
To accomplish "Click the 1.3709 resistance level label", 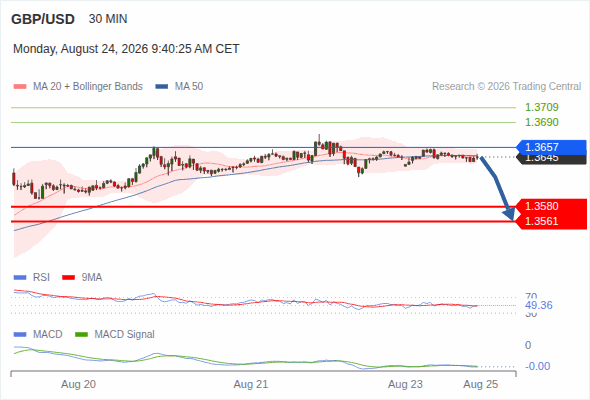I will coord(541,107).
